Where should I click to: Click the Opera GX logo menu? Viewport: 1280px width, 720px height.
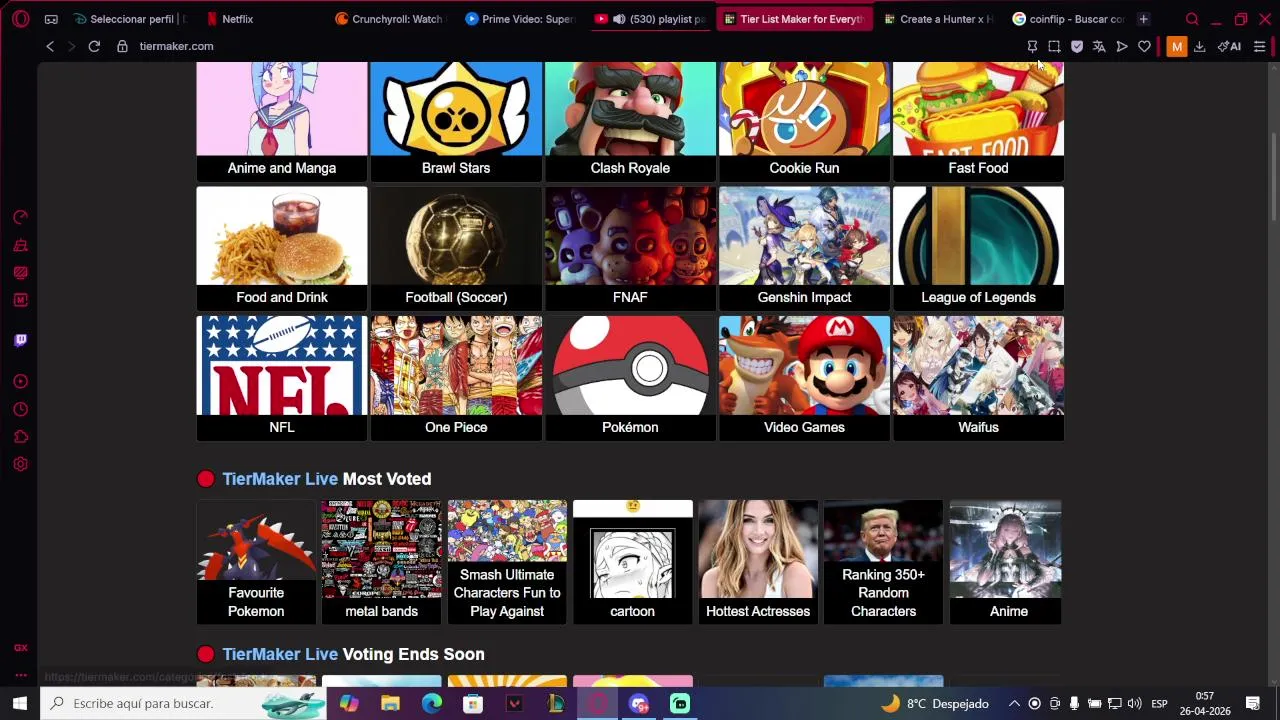coord(20,19)
